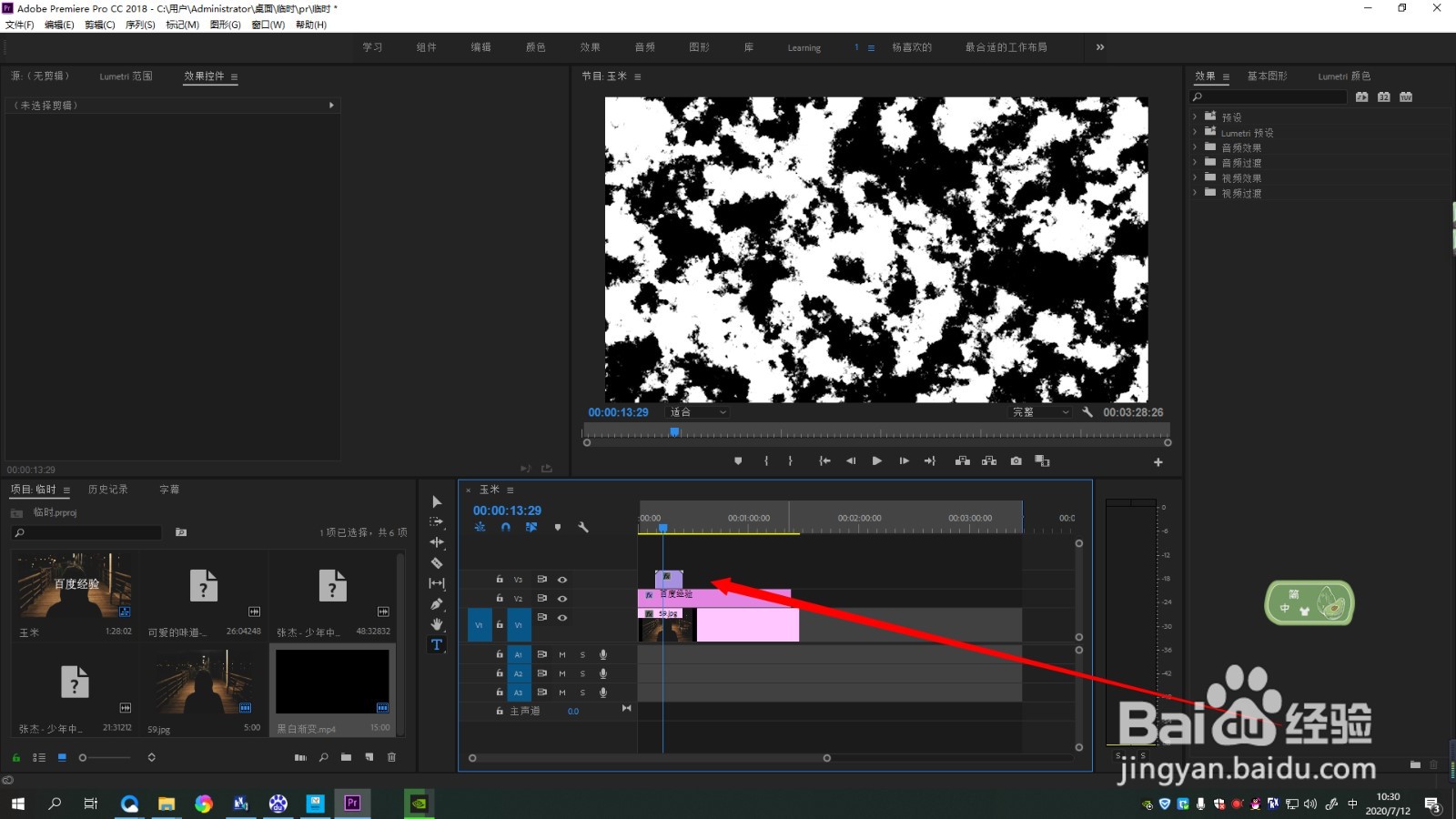Step back one frame in the program monitor
Screen dimensions: 1456x819
851,461
